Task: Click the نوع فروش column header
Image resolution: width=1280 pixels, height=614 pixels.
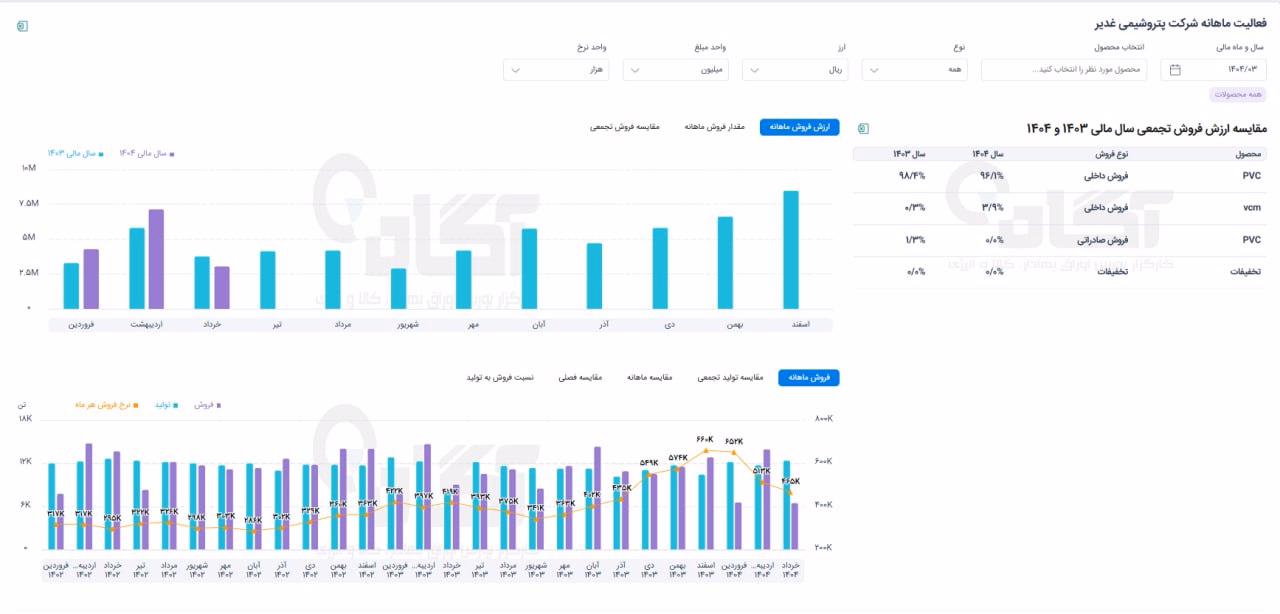Action: [1111, 154]
